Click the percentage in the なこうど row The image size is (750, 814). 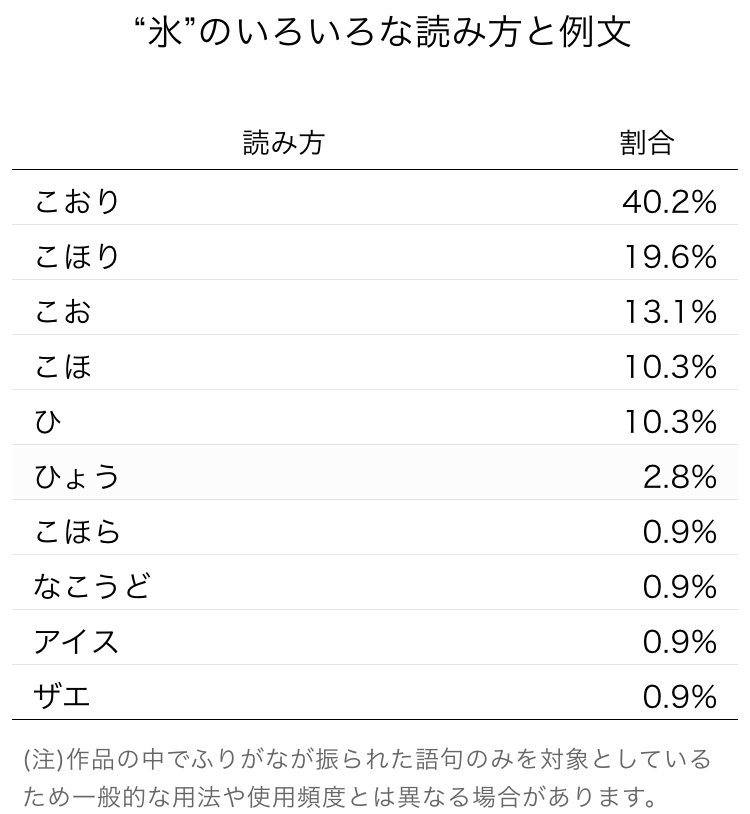click(680, 587)
